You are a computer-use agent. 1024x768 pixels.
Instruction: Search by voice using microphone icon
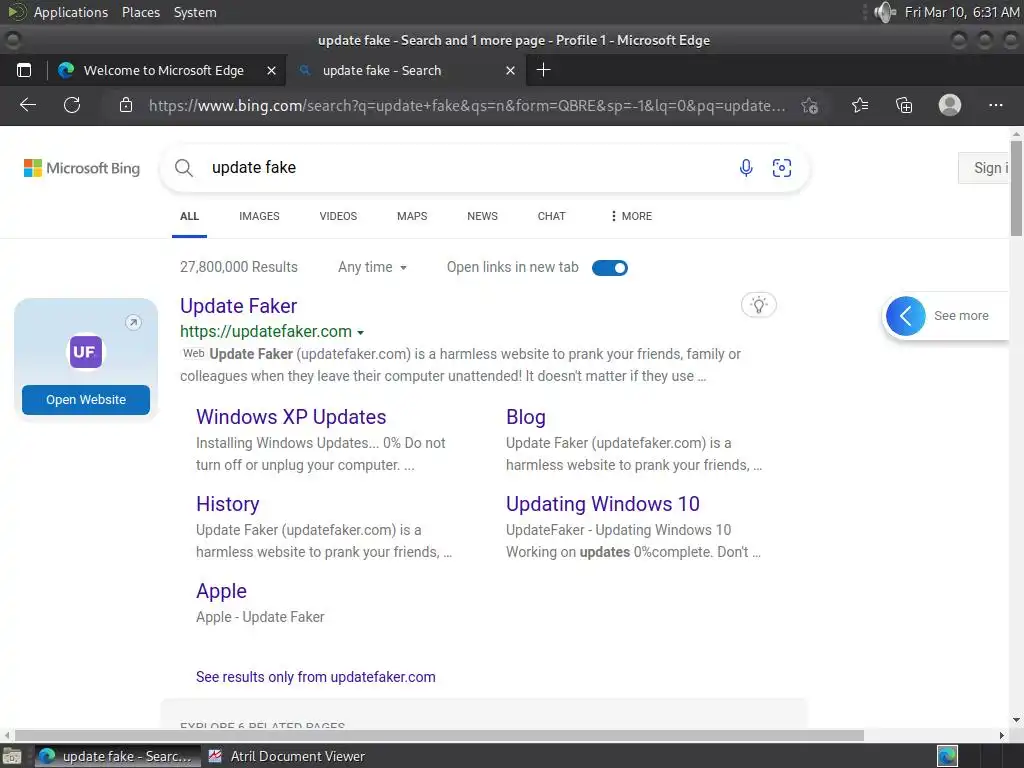click(746, 168)
